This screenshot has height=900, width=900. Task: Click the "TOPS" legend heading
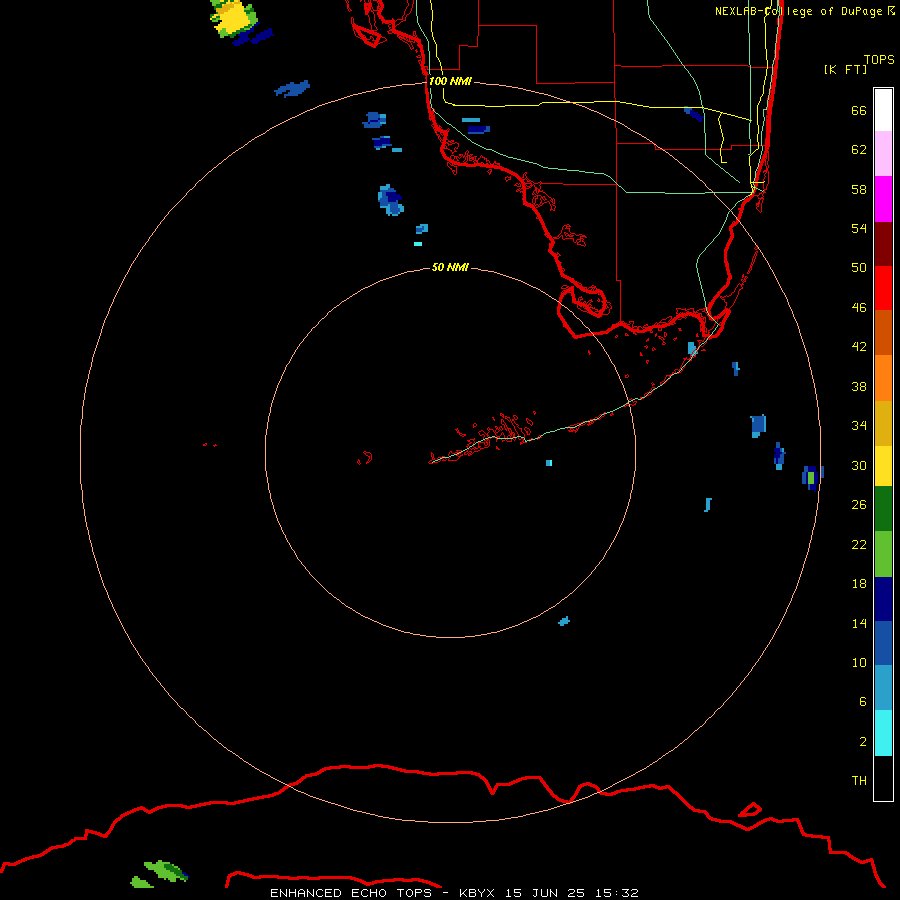click(x=879, y=59)
